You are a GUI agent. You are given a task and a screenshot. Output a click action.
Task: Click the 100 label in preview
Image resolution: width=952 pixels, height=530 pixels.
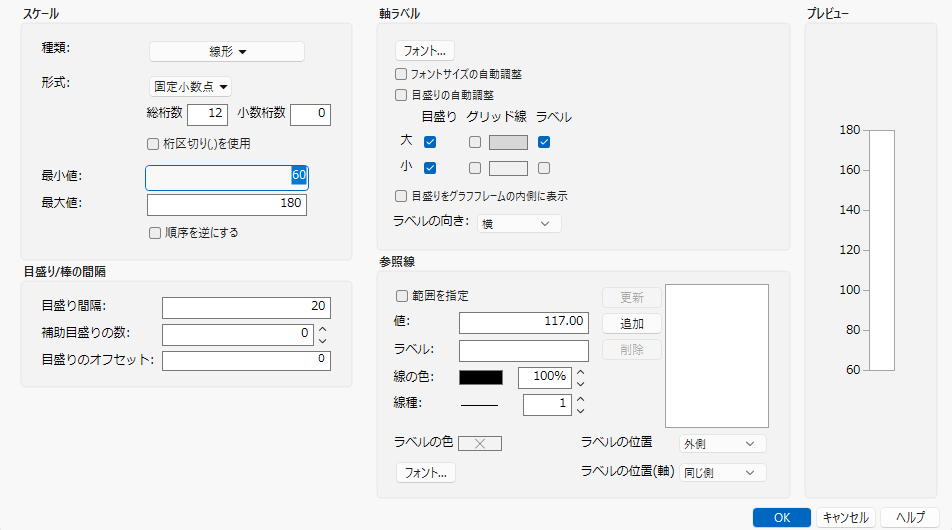point(849,290)
